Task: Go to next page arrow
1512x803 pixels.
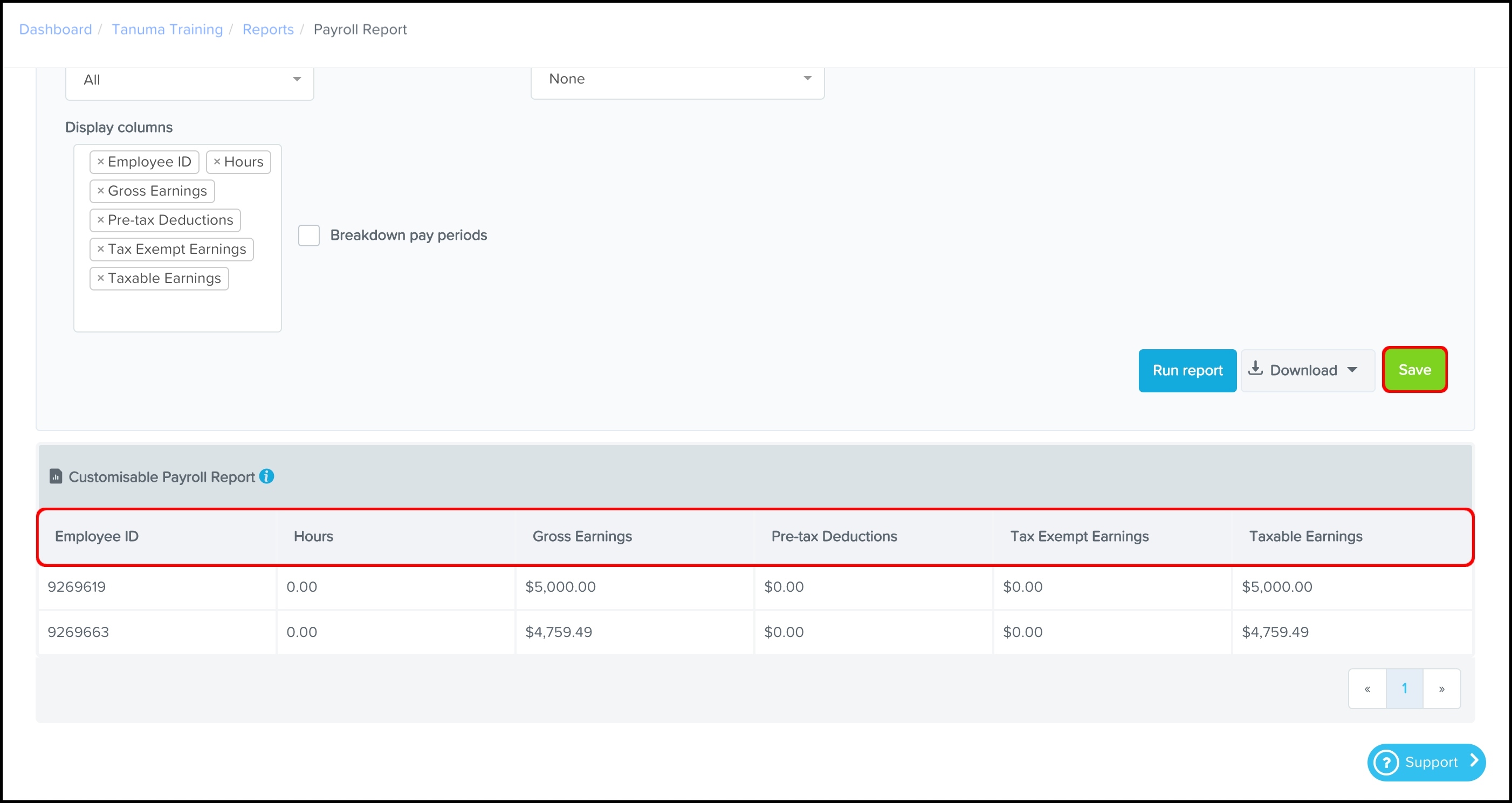Action: [1441, 689]
